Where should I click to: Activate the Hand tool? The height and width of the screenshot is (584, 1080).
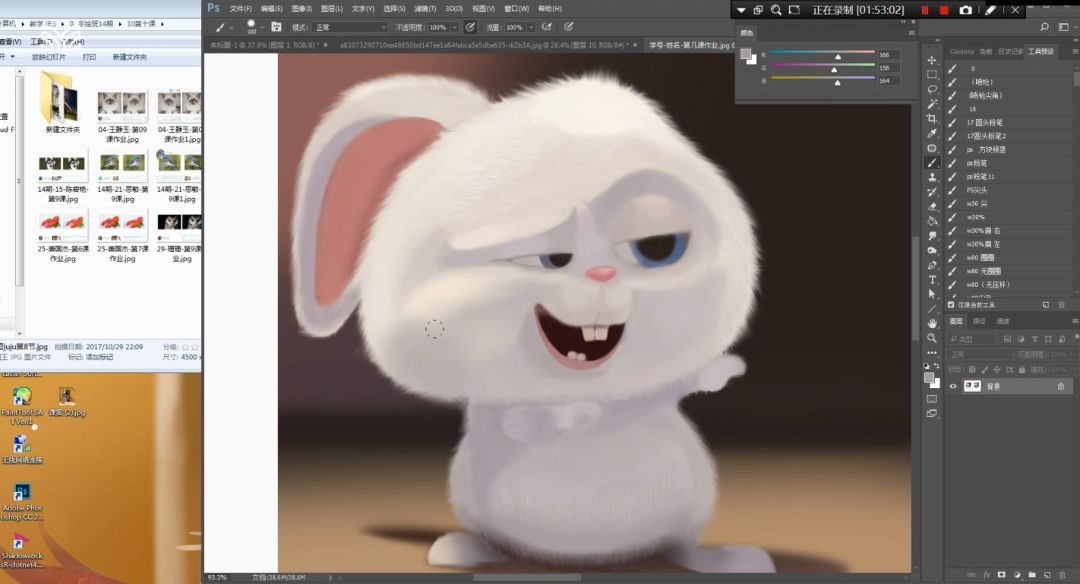pos(932,323)
